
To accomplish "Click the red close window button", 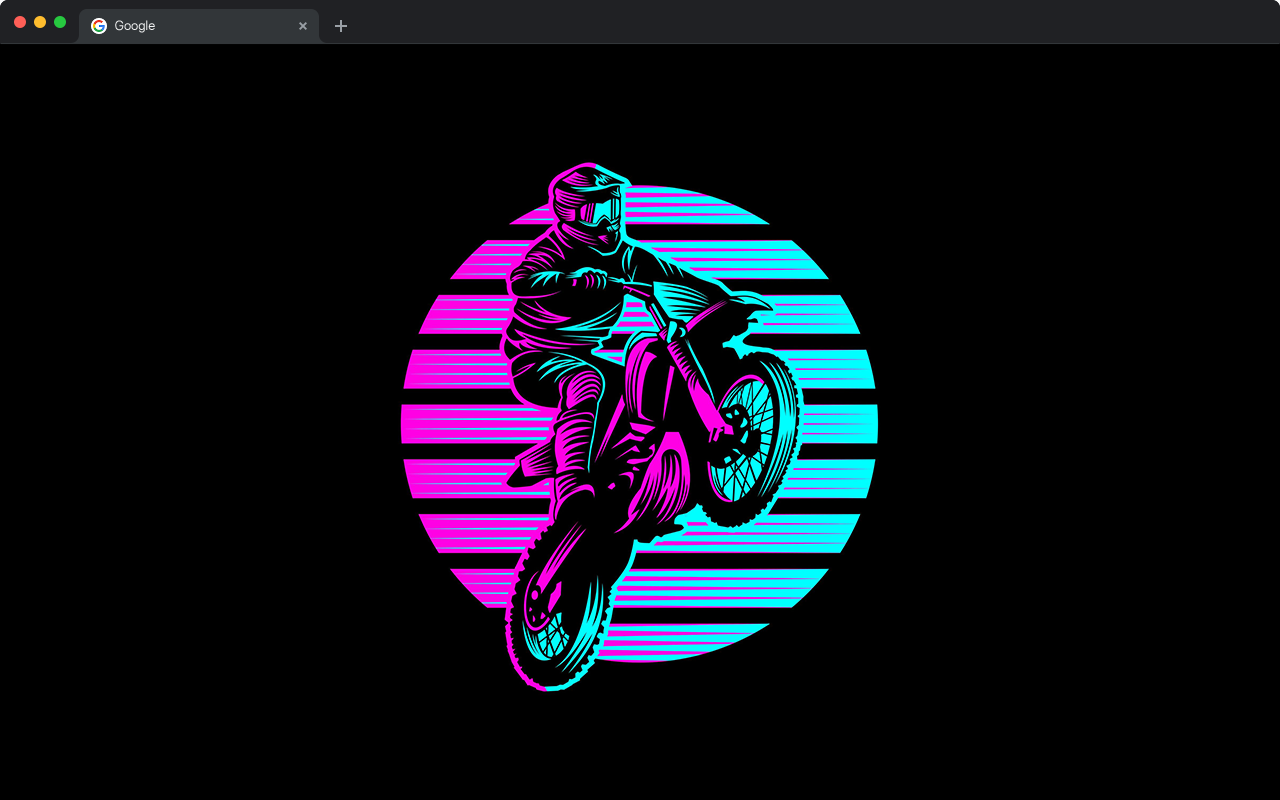I will point(20,22).
